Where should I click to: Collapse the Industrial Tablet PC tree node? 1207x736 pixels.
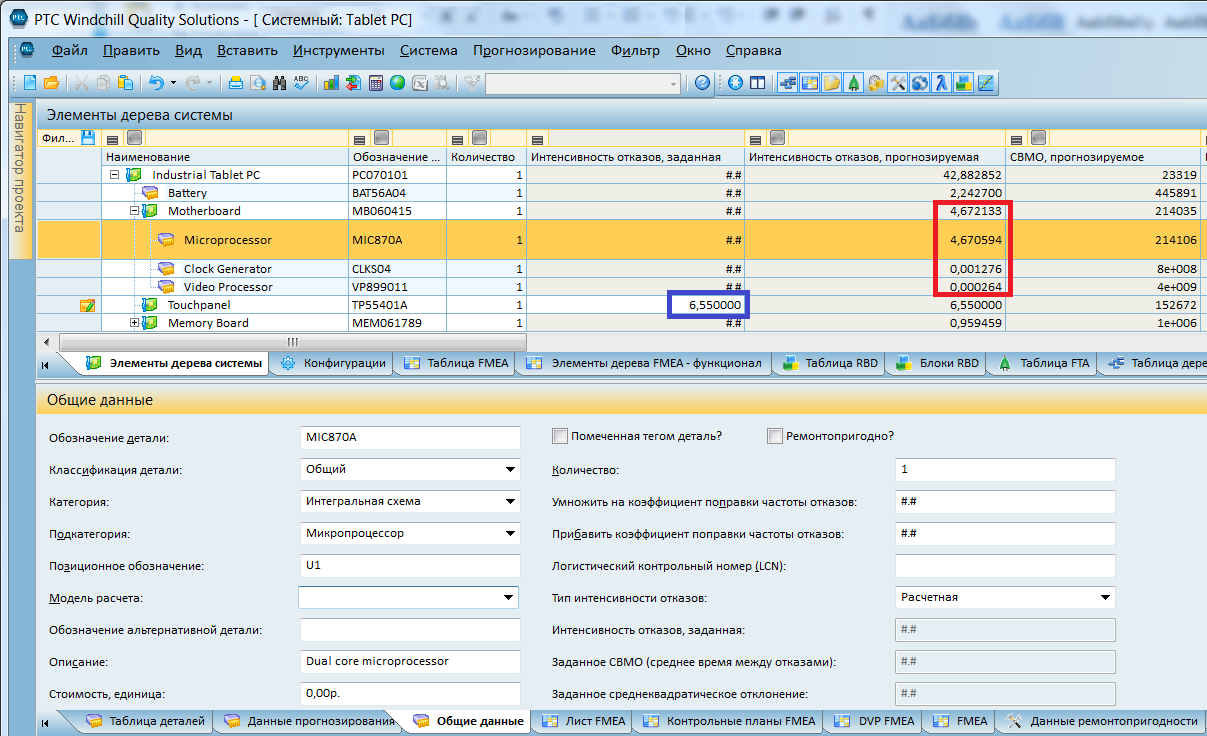(115, 175)
